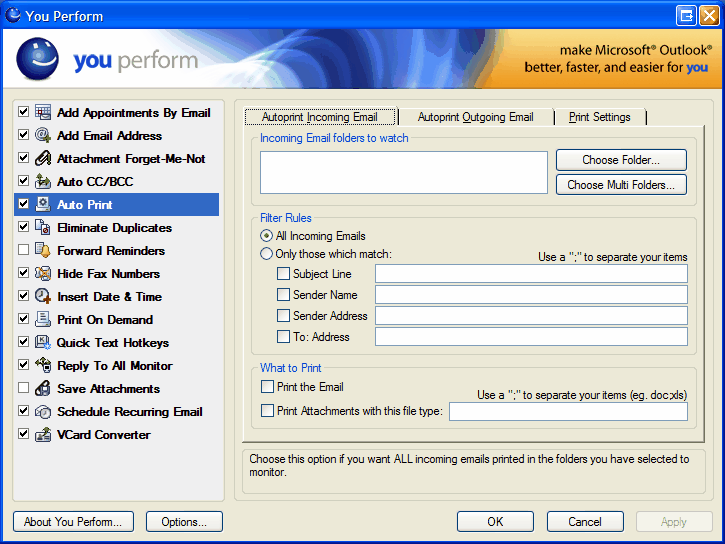Switch to the Autoprint Outgoing Email tab
This screenshot has height=544, width=725.
pyautogui.click(x=475, y=117)
